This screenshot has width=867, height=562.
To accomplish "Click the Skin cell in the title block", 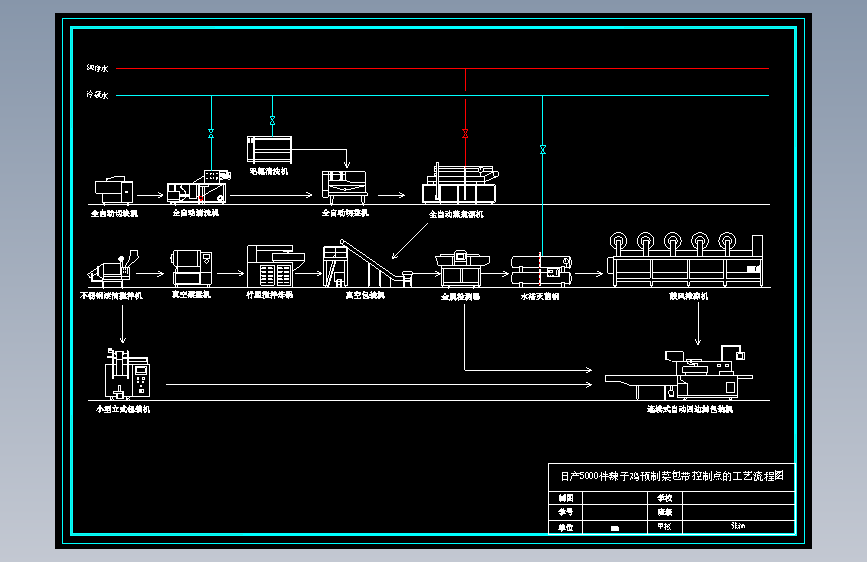I will tap(738, 526).
